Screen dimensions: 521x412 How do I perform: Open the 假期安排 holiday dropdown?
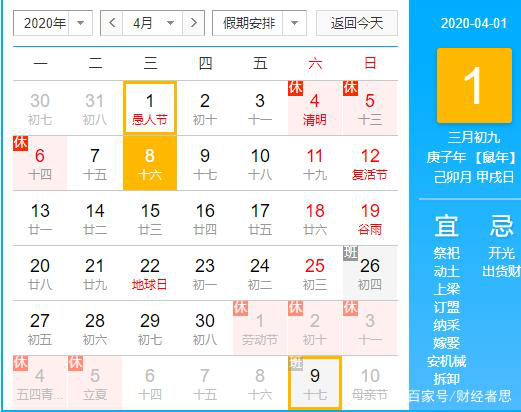click(x=259, y=23)
